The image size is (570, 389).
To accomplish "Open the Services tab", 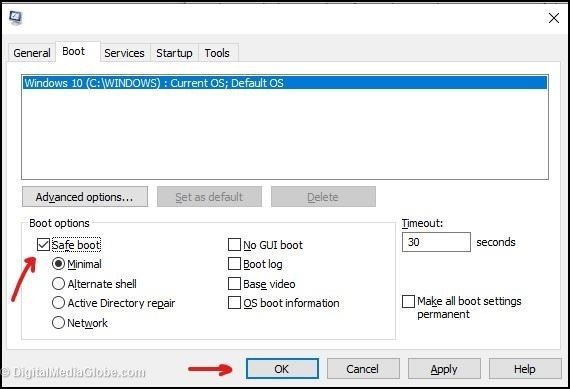I will point(124,53).
